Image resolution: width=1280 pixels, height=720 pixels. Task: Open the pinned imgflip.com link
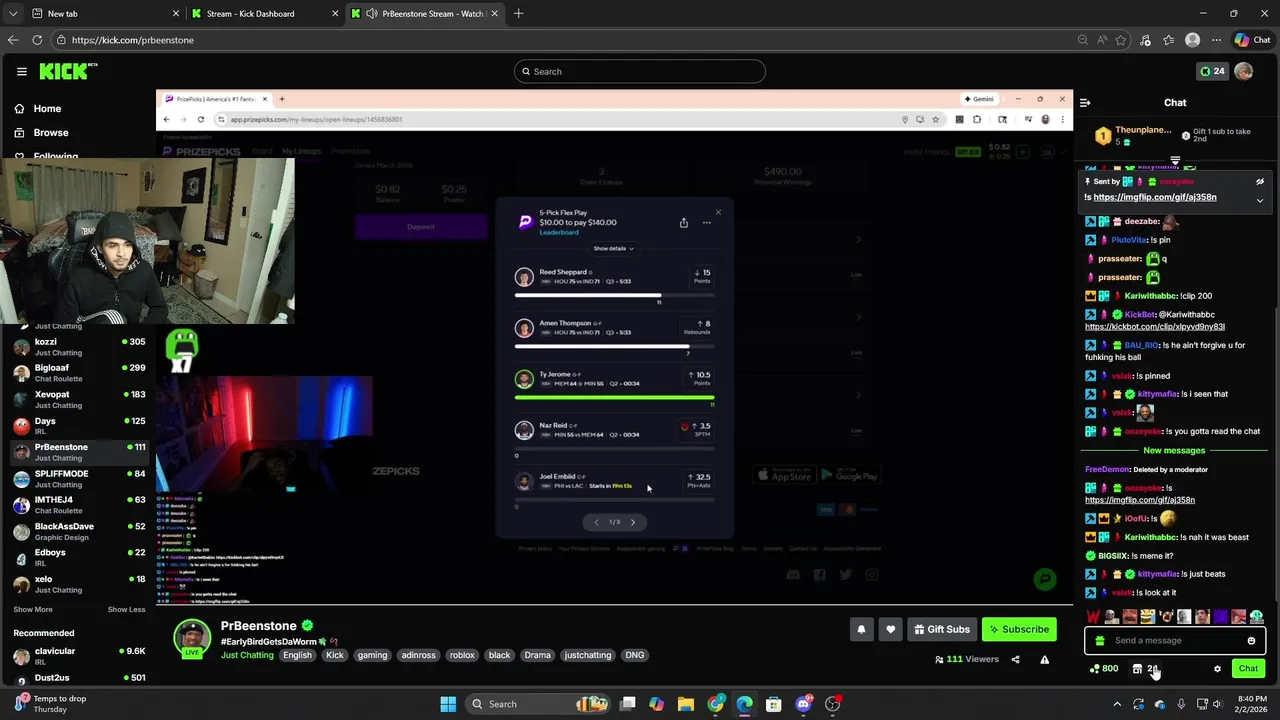1155,197
